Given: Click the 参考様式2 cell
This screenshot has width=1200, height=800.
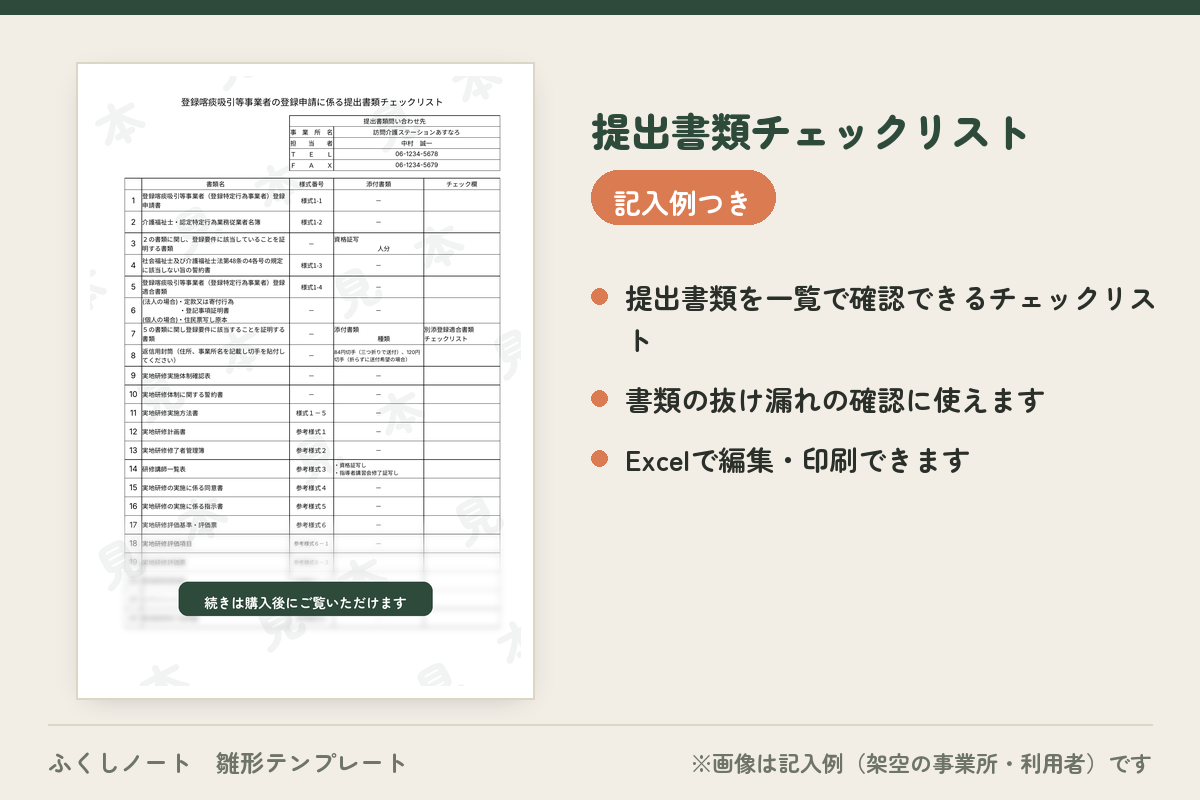Looking at the screenshot, I should (x=311, y=451).
